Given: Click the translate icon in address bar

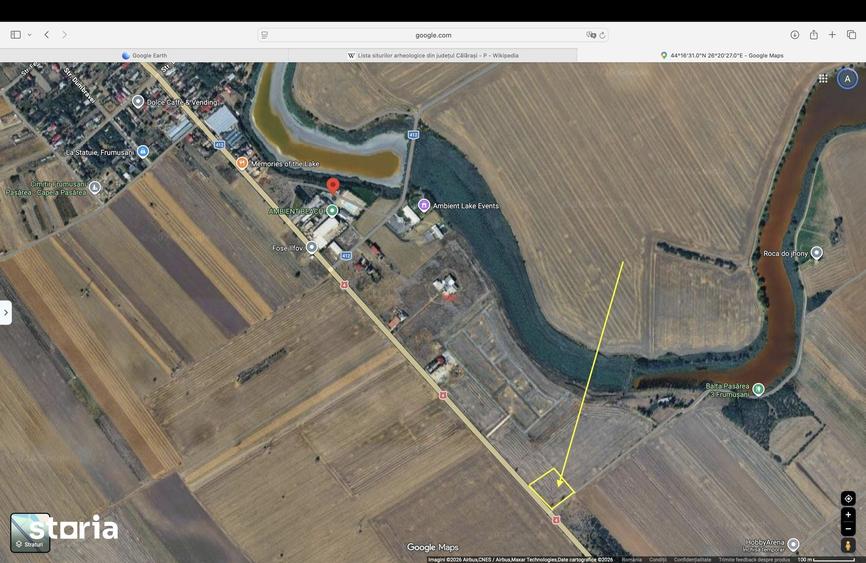Looking at the screenshot, I should [x=591, y=35].
